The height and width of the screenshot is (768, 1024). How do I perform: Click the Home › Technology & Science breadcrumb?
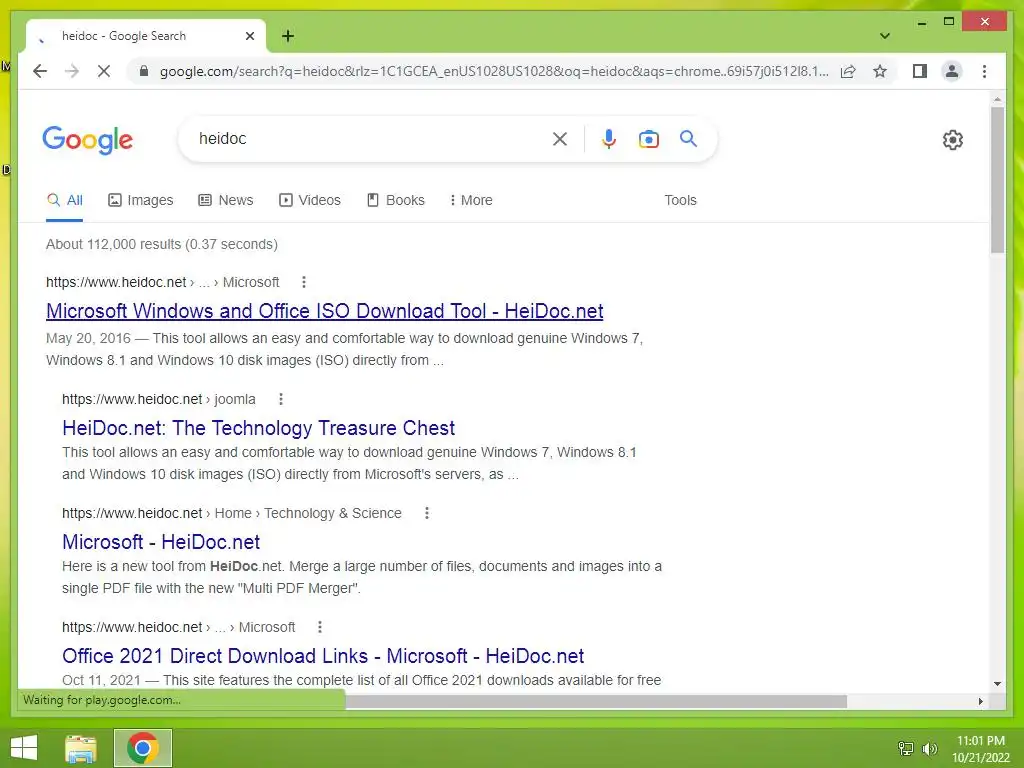(308, 513)
